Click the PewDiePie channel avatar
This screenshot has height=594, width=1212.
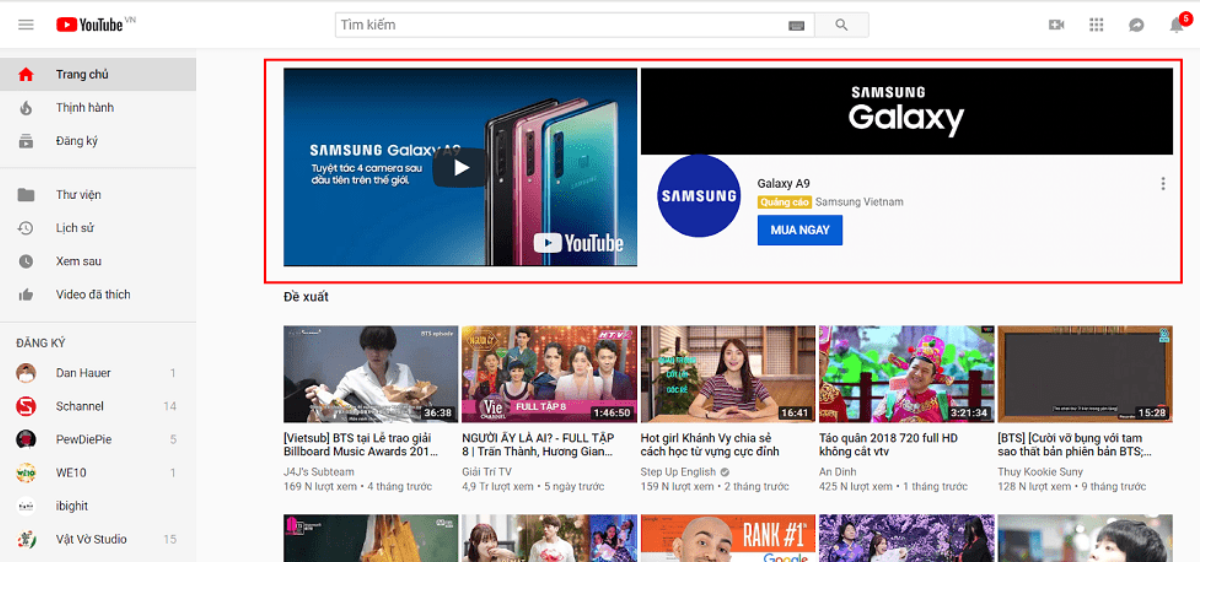pos(26,439)
